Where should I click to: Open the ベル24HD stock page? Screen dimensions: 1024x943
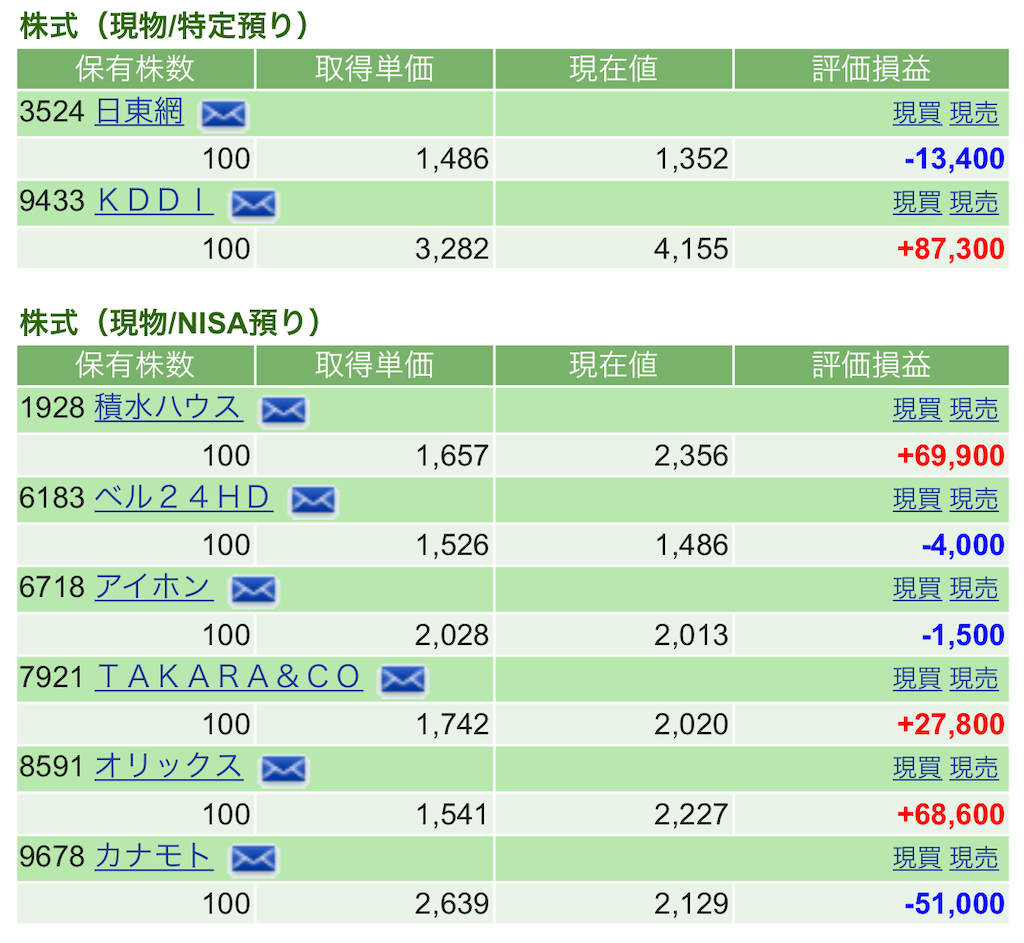tap(184, 498)
